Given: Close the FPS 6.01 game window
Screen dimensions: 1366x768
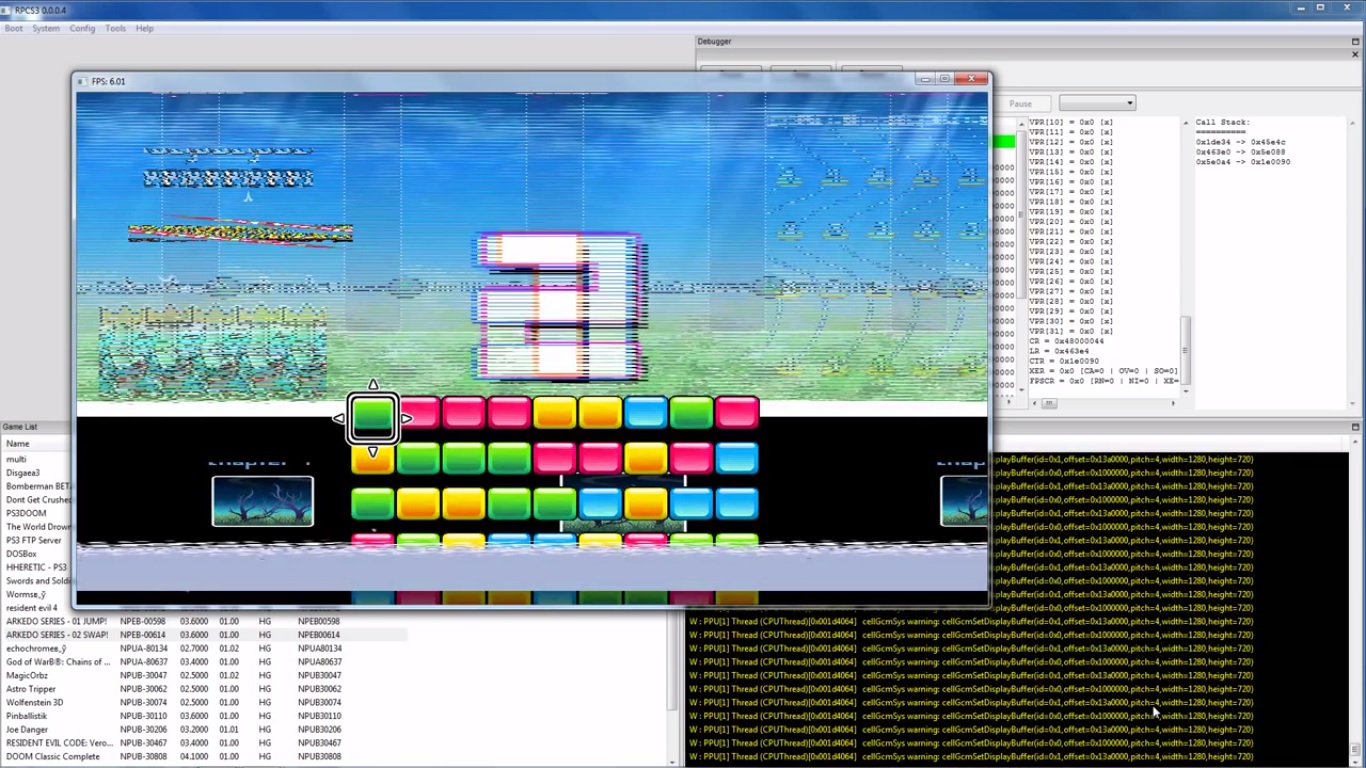Looking at the screenshot, I should (970, 79).
